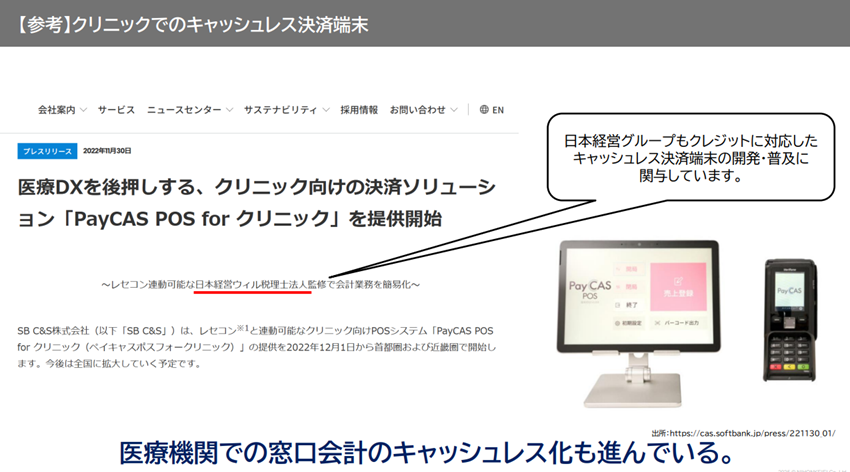Expand the お問い合わせ chevron

(454, 110)
